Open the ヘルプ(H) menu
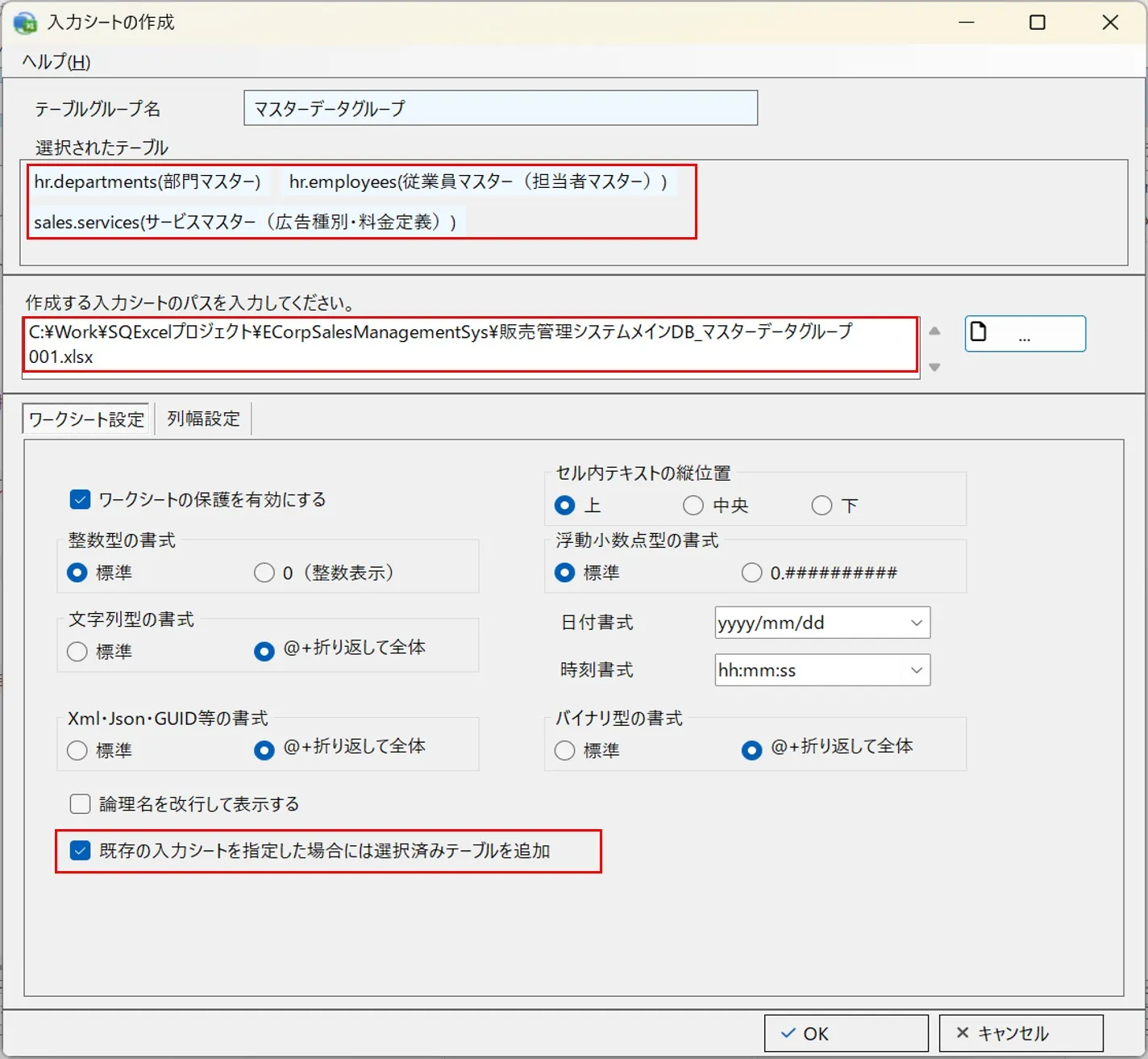The height and width of the screenshot is (1059, 1148). [x=56, y=62]
